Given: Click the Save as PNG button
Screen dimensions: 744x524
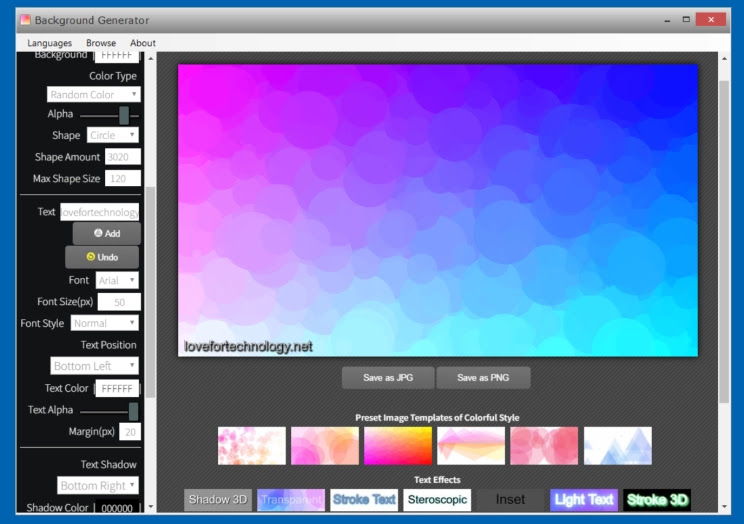Looking at the screenshot, I should tap(483, 378).
